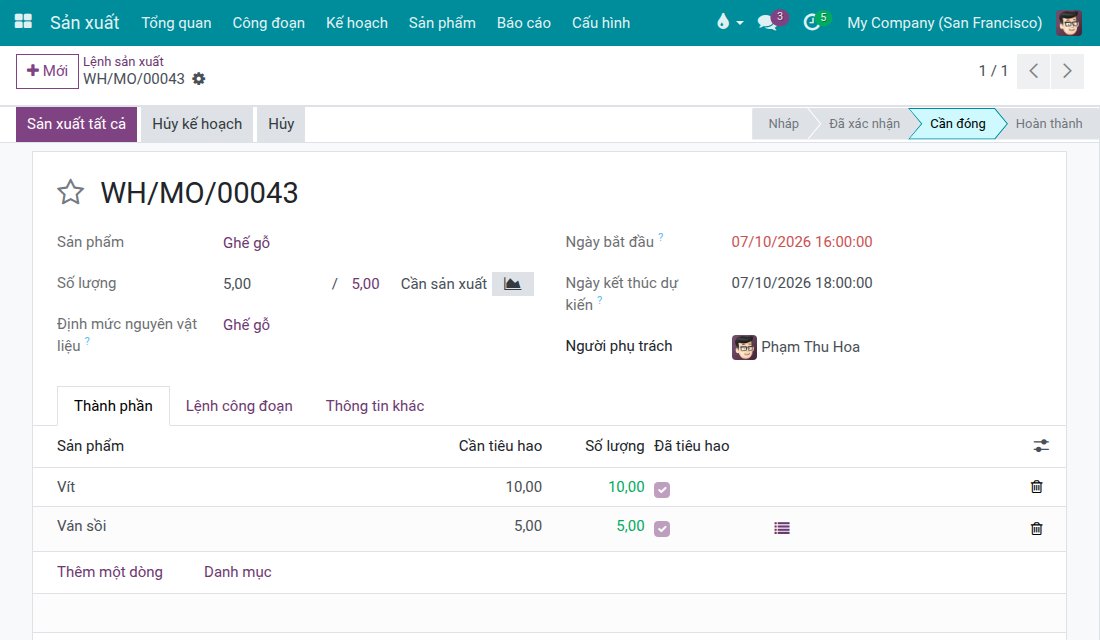Viewport: 1100px width, 640px height.
Task: Delete the Ván sồi component line
Action: (1036, 528)
